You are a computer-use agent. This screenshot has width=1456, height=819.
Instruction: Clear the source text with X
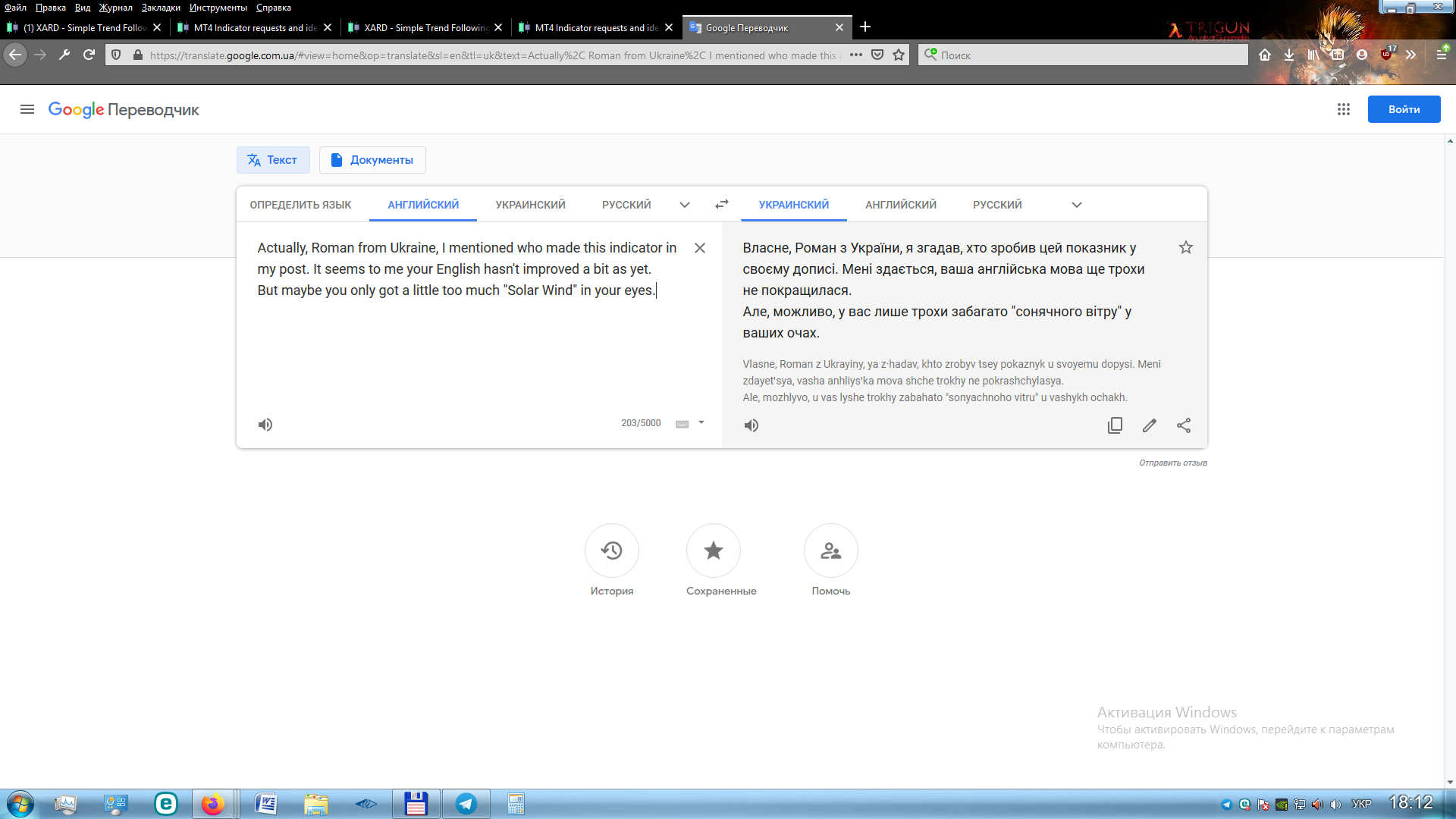click(700, 248)
